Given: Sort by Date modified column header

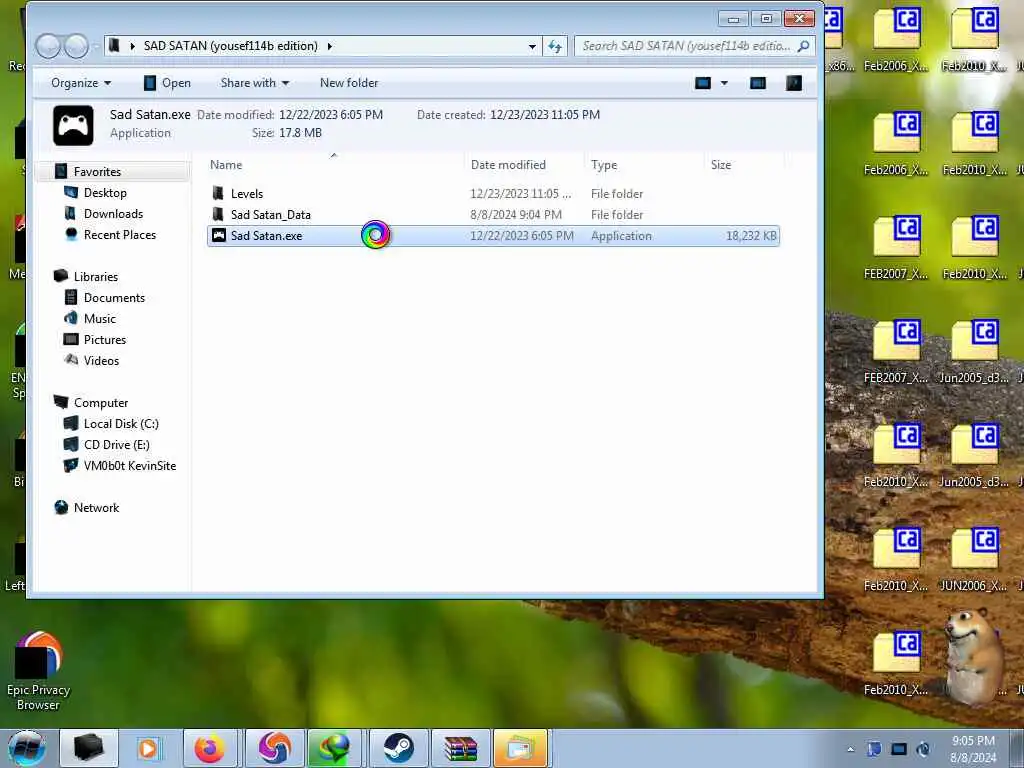Looking at the screenshot, I should (x=524, y=165).
